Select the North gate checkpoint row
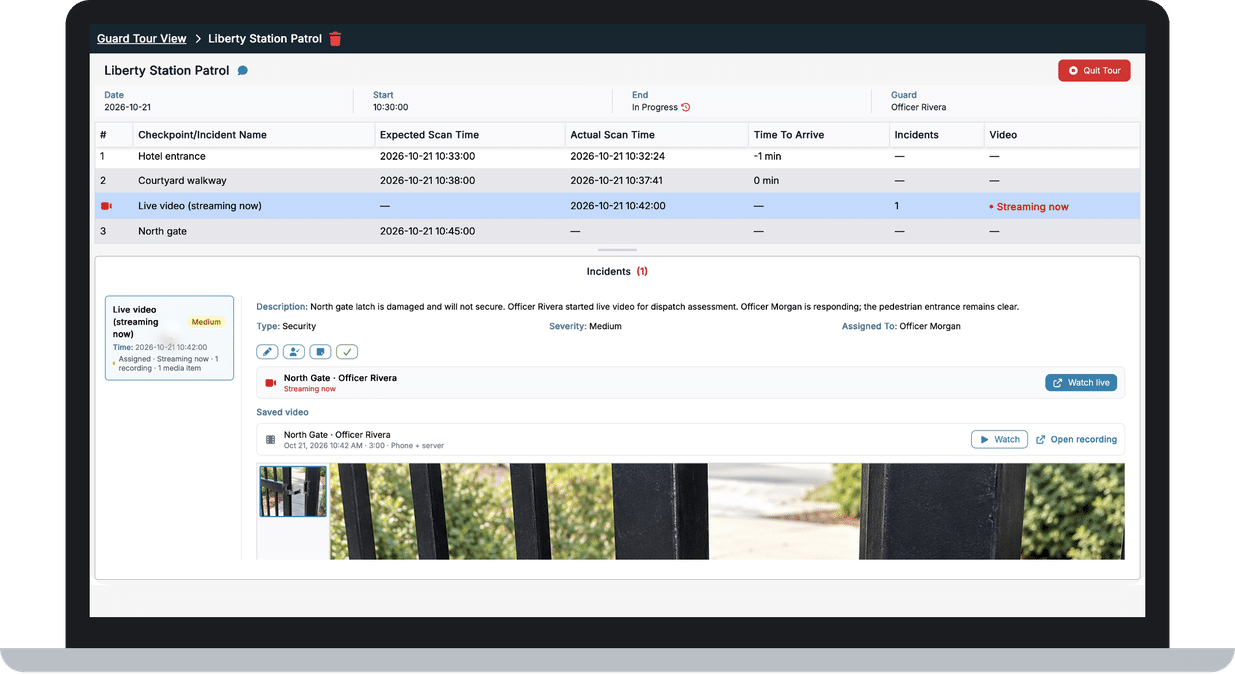1235x674 pixels. (x=617, y=231)
